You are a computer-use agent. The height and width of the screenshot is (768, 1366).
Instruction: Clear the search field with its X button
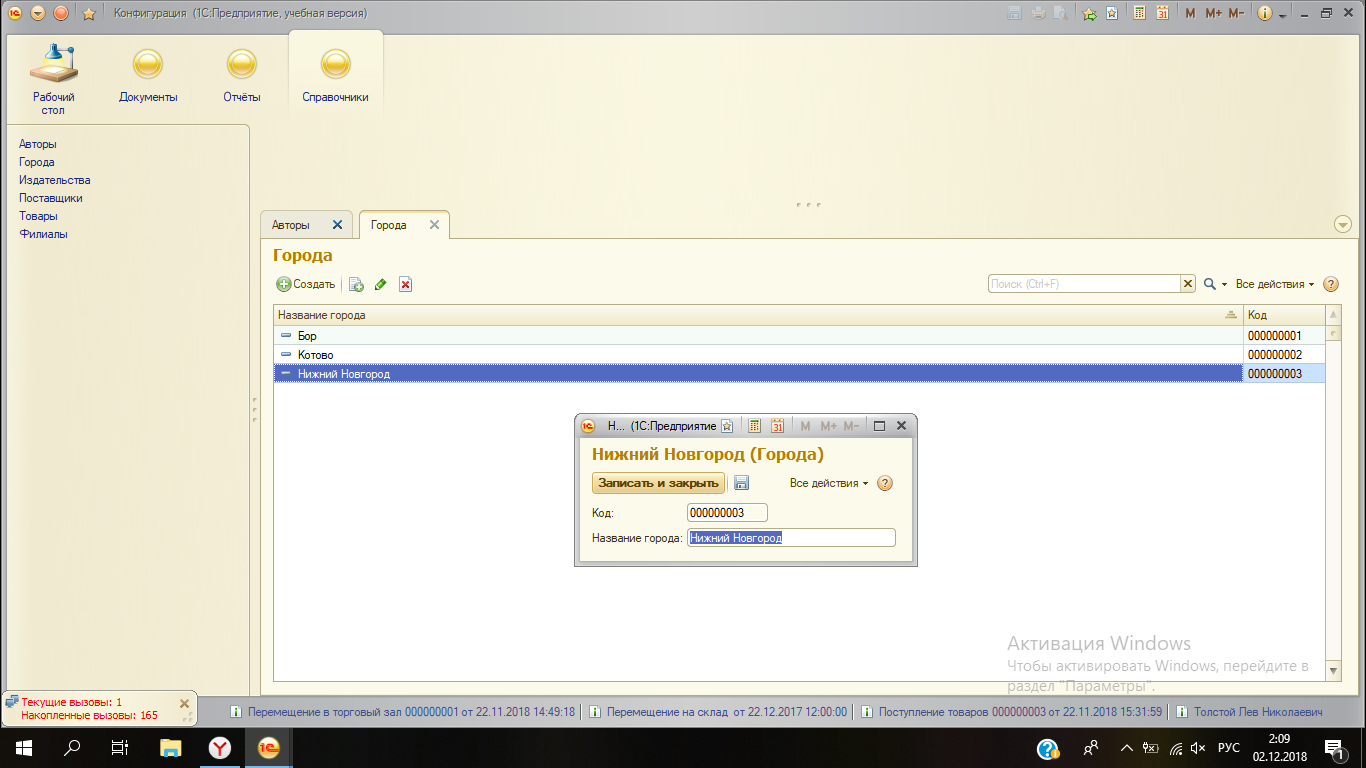1188,285
